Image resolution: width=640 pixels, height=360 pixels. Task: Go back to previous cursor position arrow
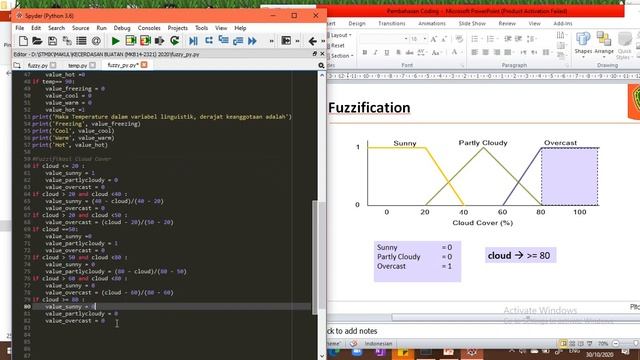pyautogui.click(x=313, y=41)
